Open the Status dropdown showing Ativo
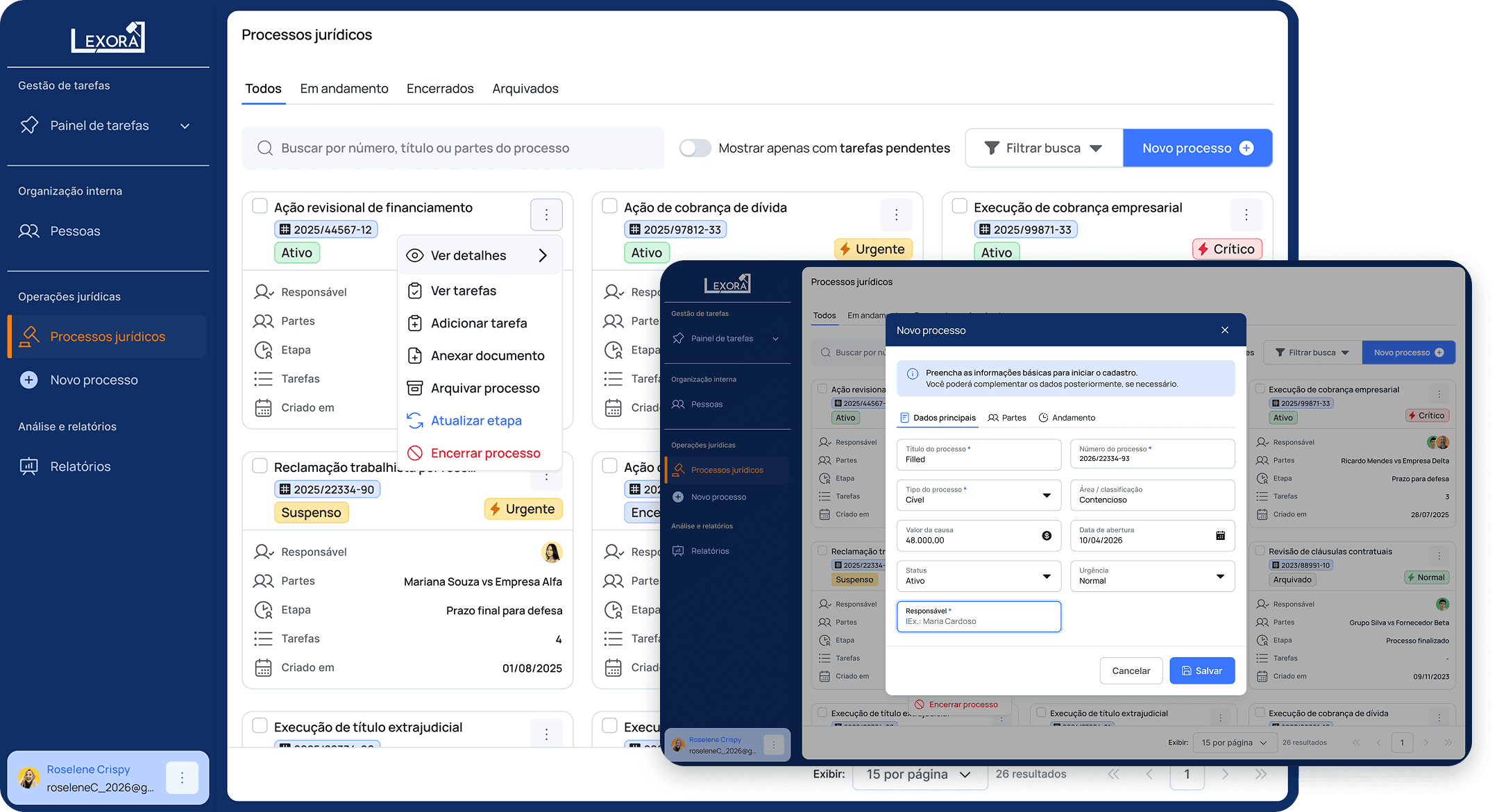This screenshot has height=812, width=1497. click(x=979, y=576)
